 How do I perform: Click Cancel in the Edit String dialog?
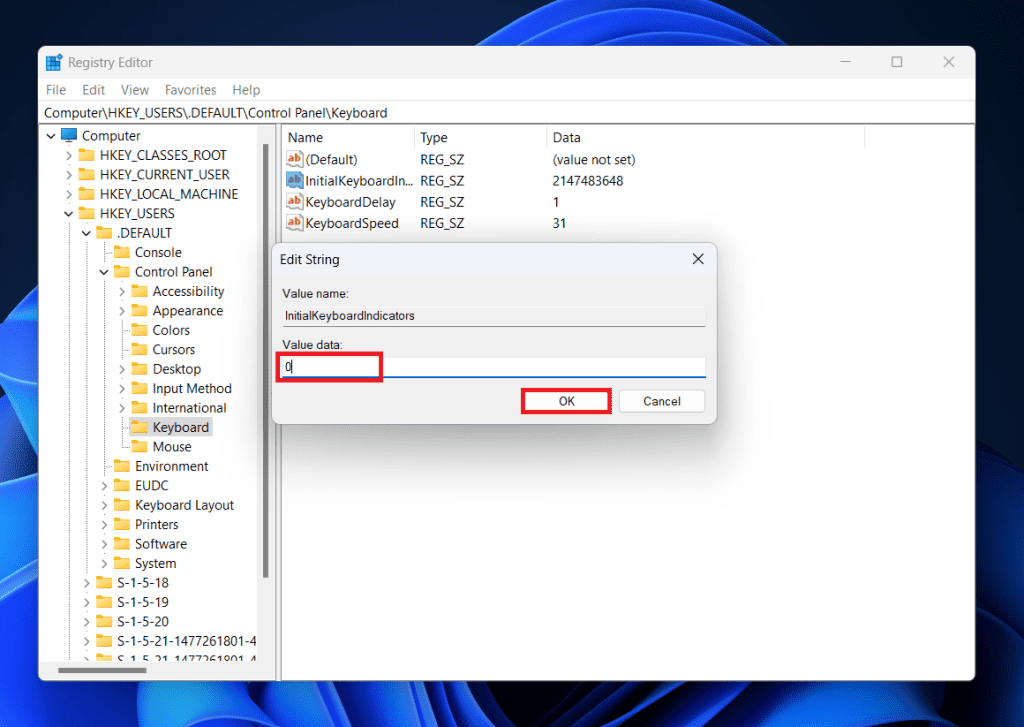tap(661, 400)
